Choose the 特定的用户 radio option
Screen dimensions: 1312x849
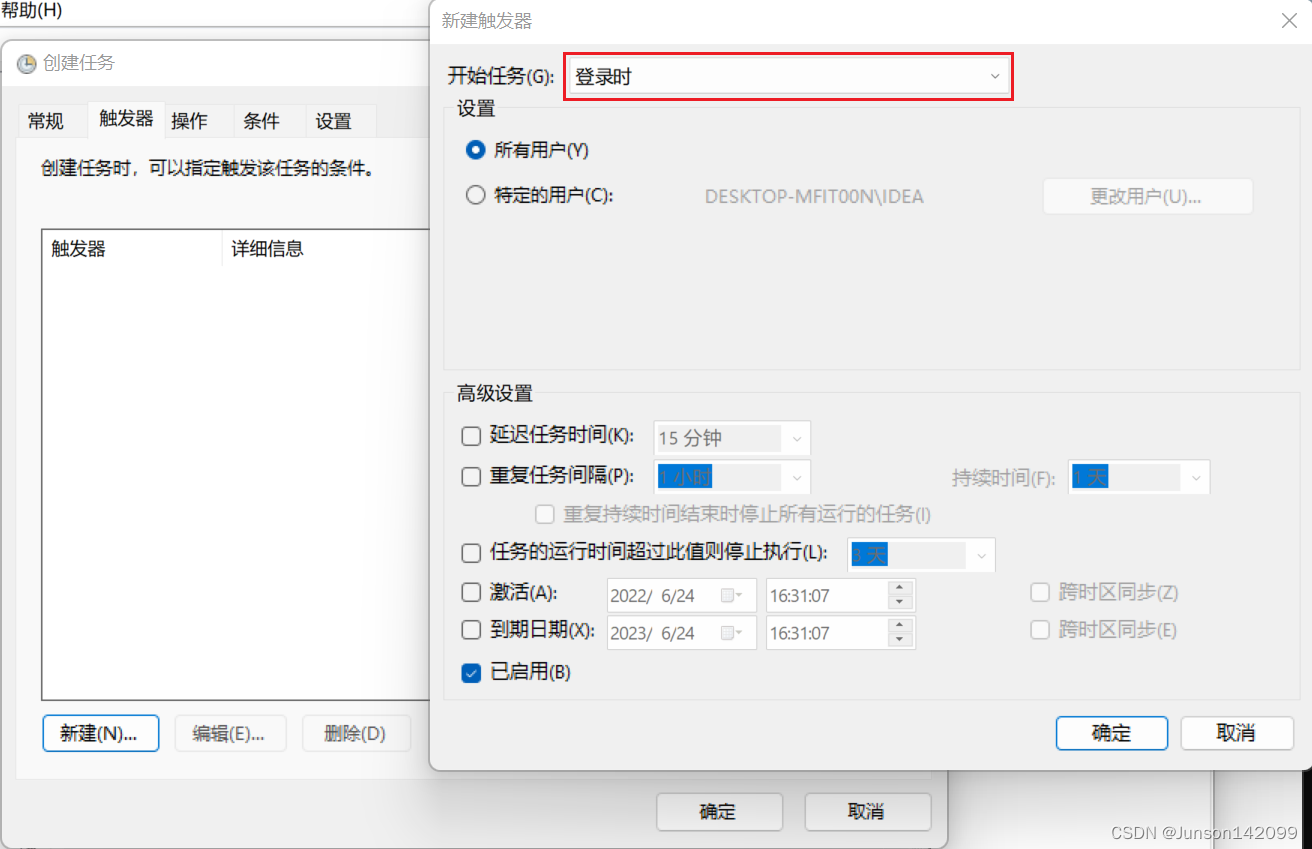tap(475, 195)
